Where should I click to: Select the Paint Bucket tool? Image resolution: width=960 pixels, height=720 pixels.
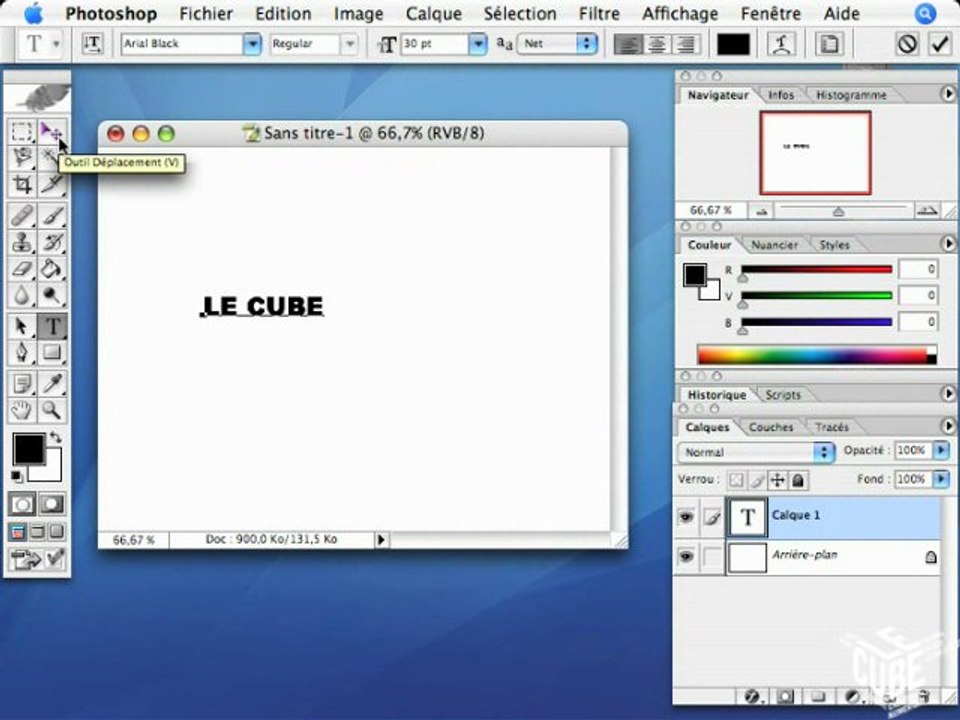(x=51, y=269)
